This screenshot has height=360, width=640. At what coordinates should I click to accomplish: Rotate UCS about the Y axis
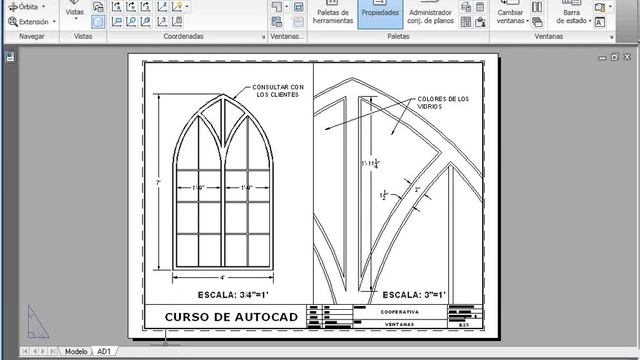(x=131, y=7)
